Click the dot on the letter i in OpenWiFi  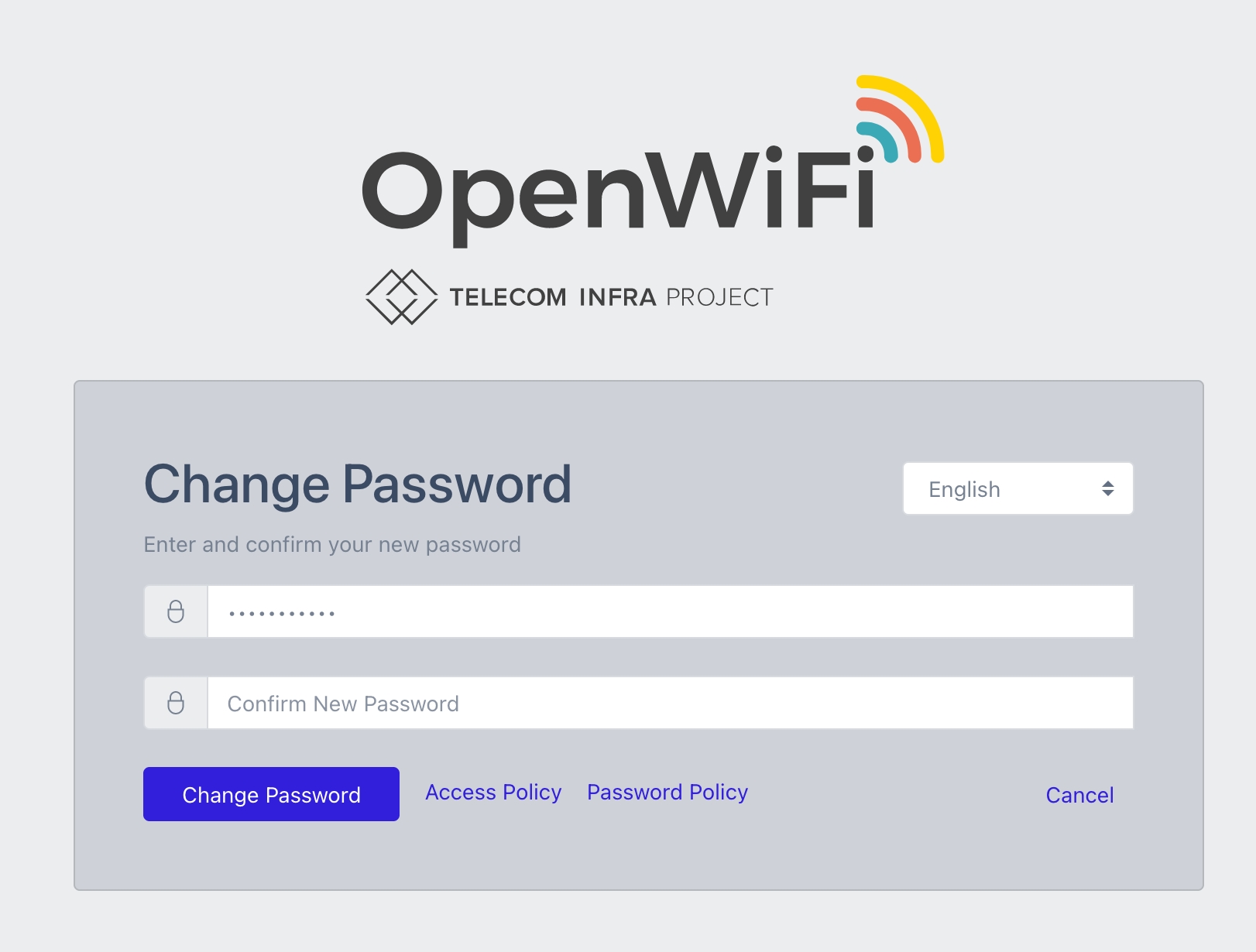coord(866,154)
